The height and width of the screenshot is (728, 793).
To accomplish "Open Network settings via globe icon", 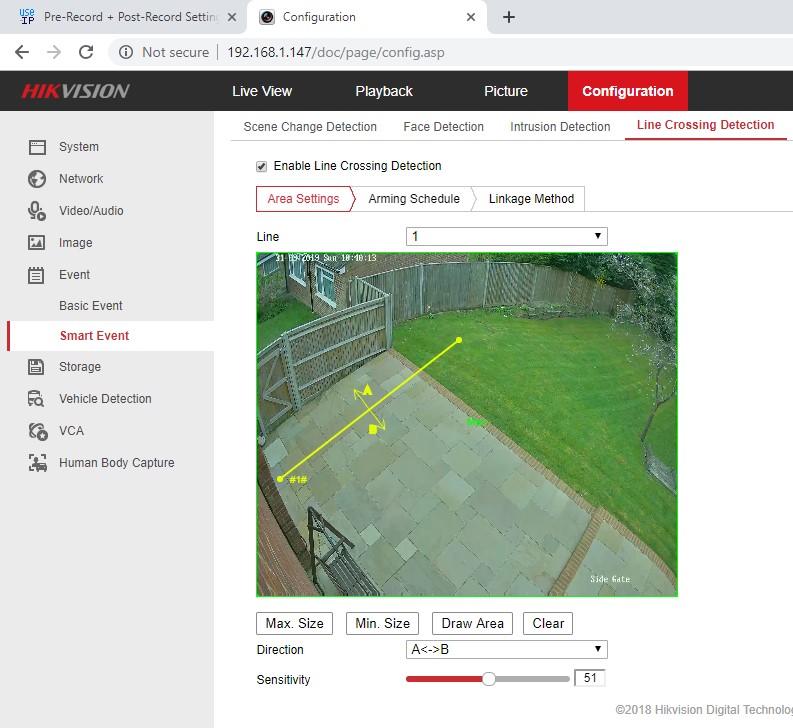I will [x=38, y=179].
